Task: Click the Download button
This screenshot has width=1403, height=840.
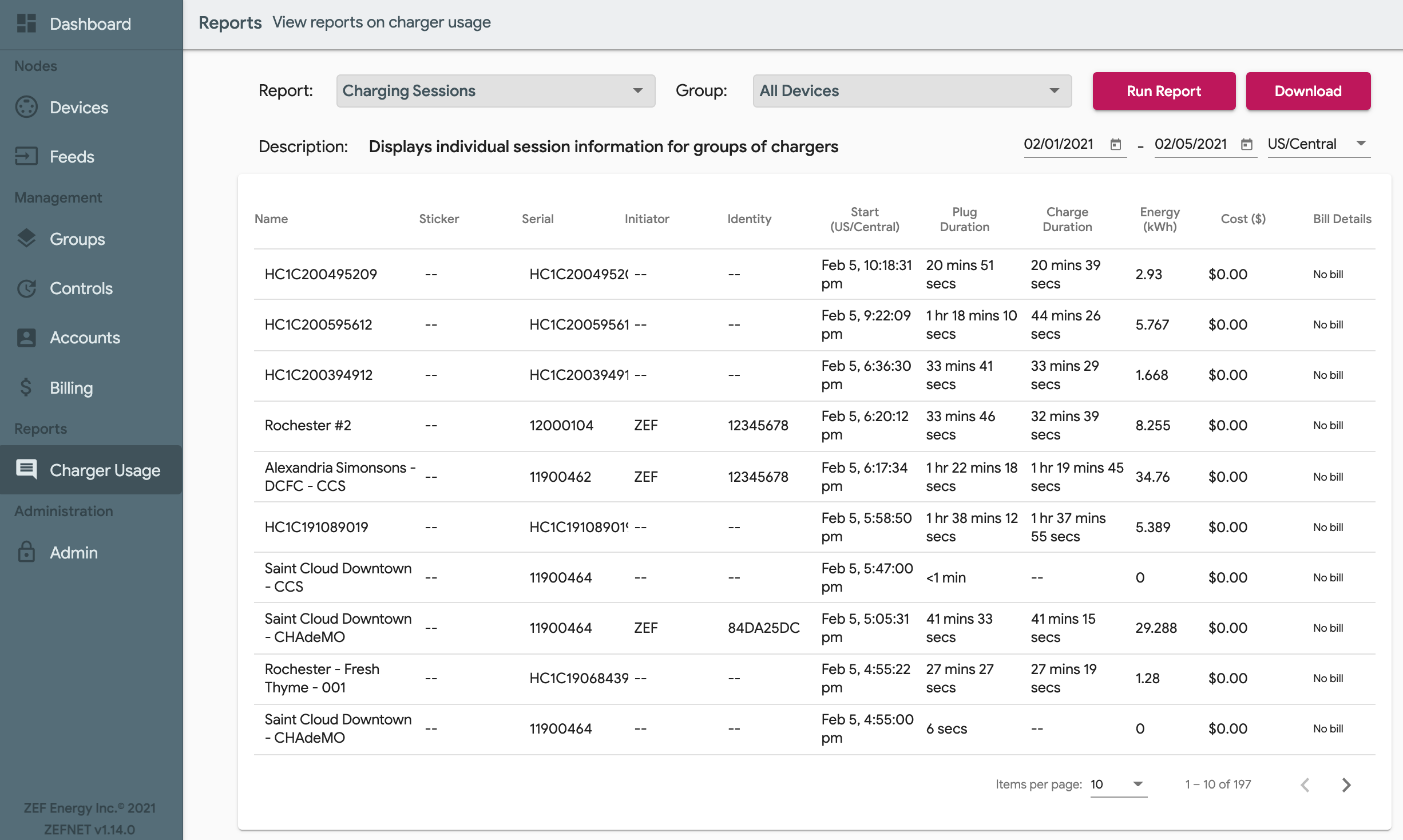Action: point(1308,91)
